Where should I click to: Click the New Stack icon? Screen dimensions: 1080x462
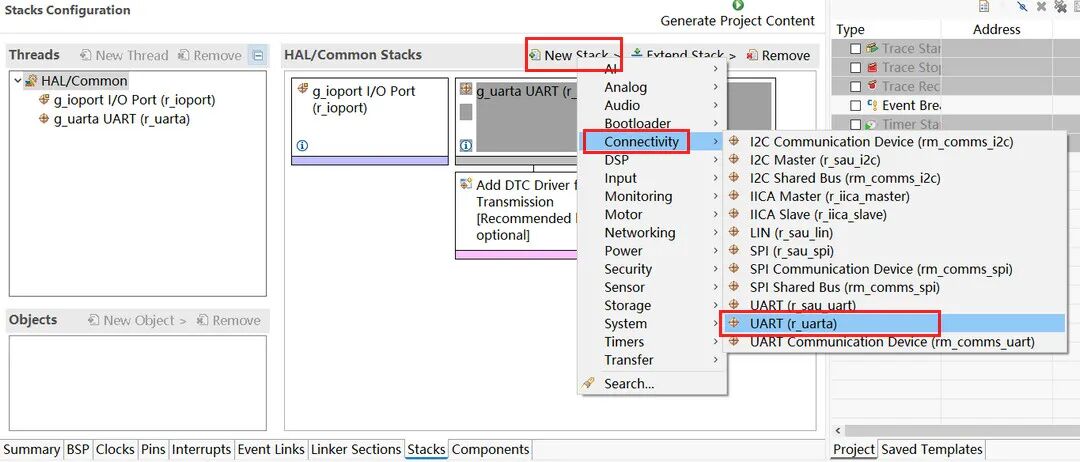[x=535, y=55]
